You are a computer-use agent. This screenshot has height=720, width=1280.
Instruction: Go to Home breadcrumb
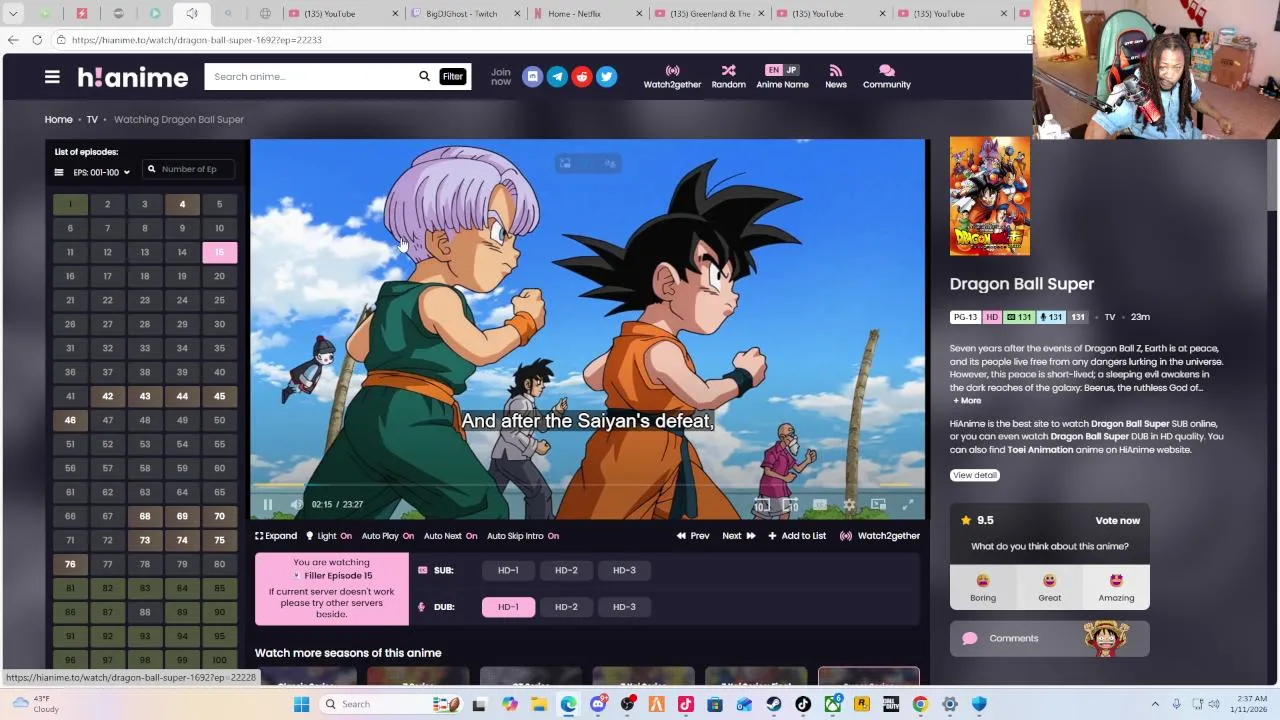coord(58,119)
